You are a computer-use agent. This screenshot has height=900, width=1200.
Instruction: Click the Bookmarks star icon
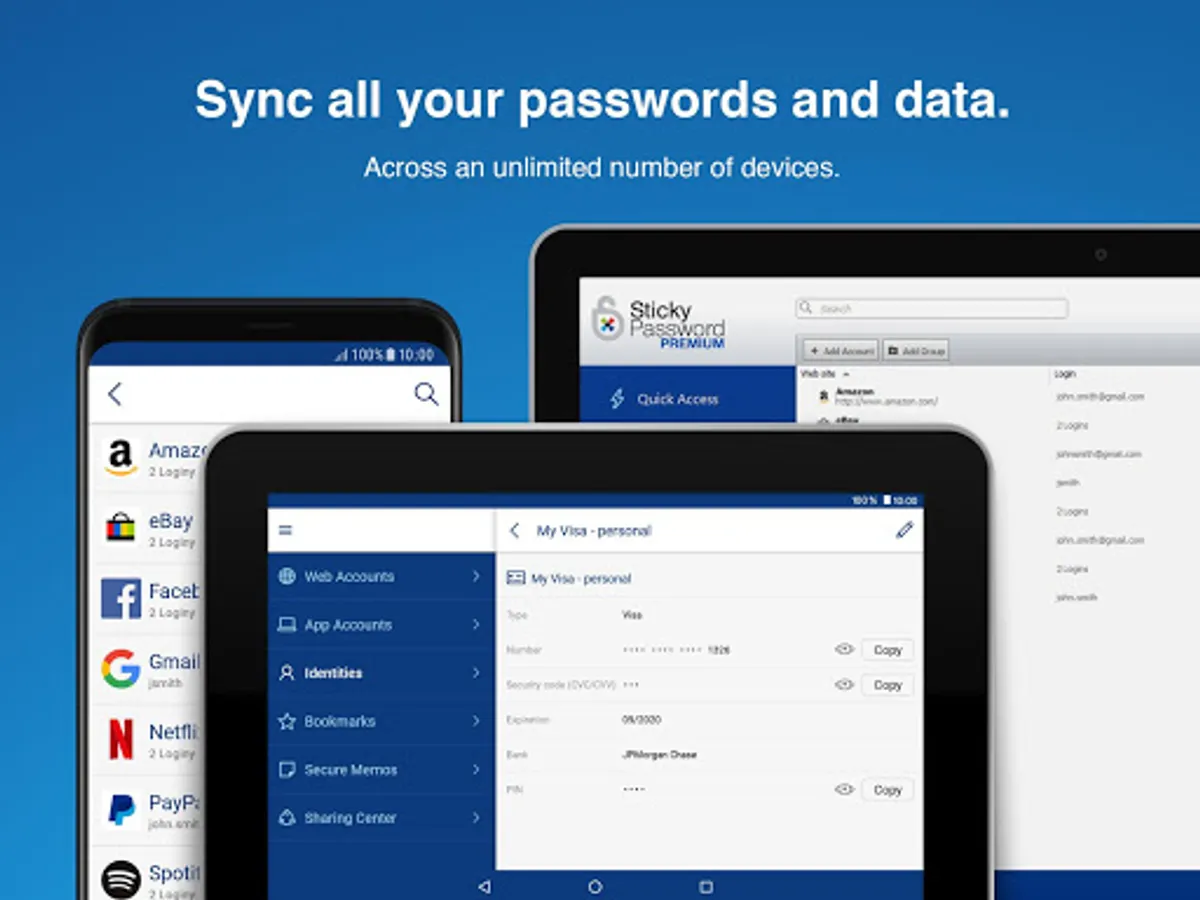(287, 721)
